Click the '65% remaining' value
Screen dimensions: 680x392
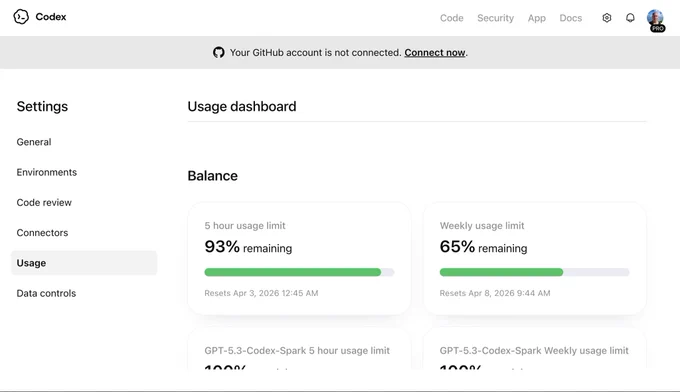(483, 247)
